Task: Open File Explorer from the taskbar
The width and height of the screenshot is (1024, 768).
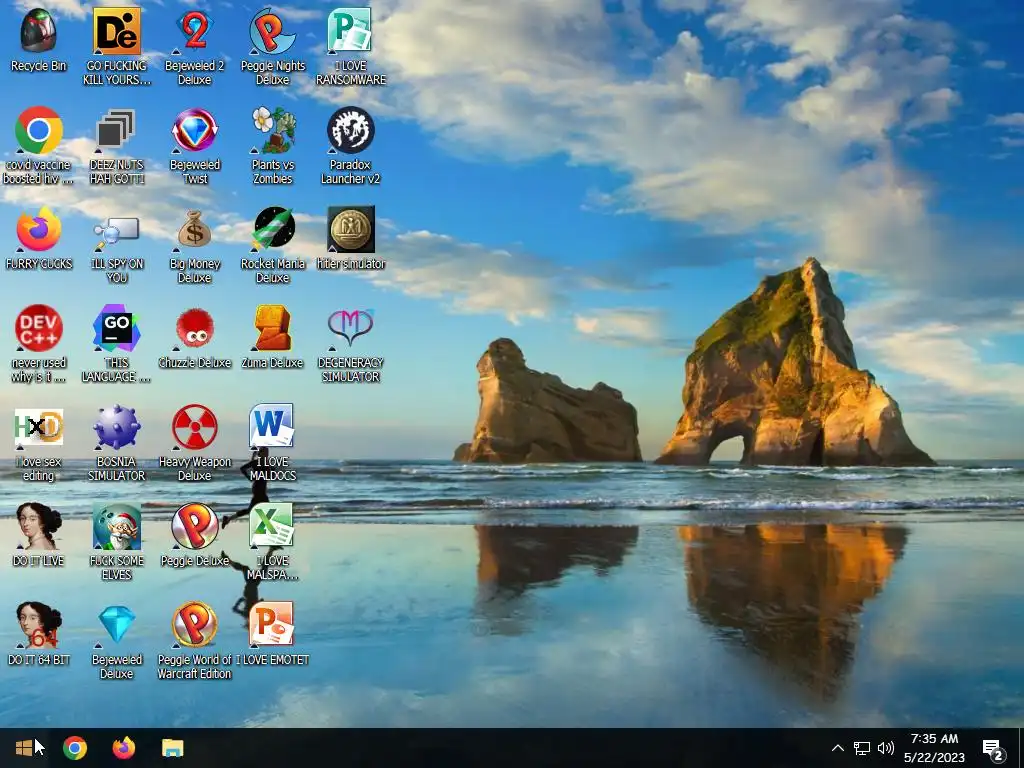Action: click(172, 748)
